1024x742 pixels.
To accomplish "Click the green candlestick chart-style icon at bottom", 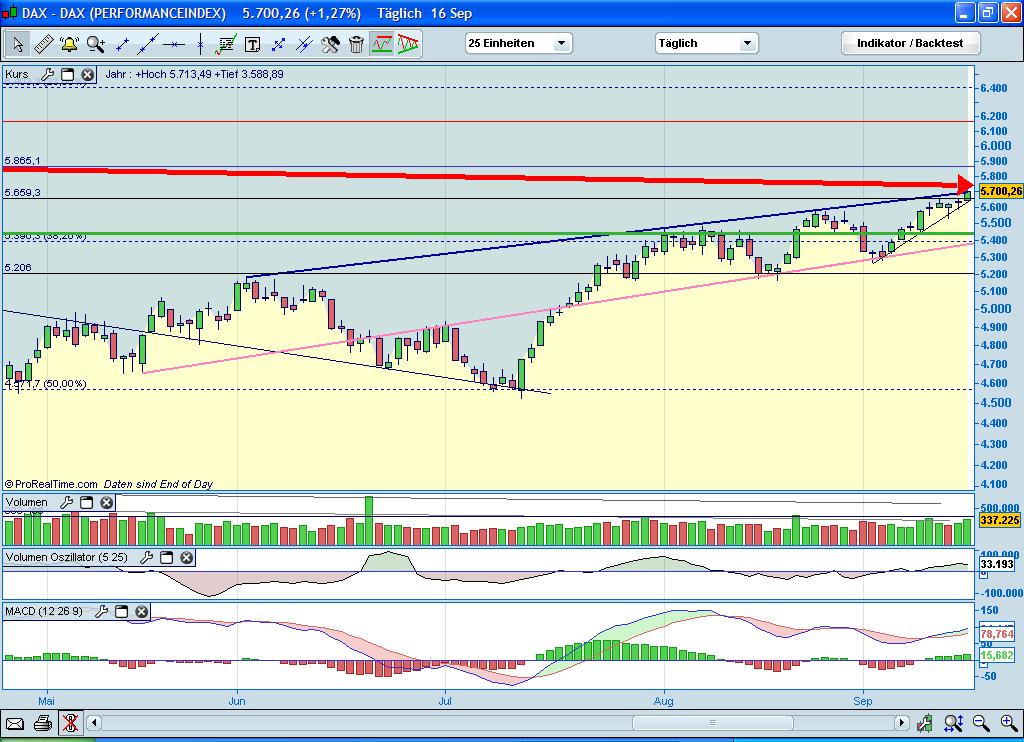I will pos(924,723).
